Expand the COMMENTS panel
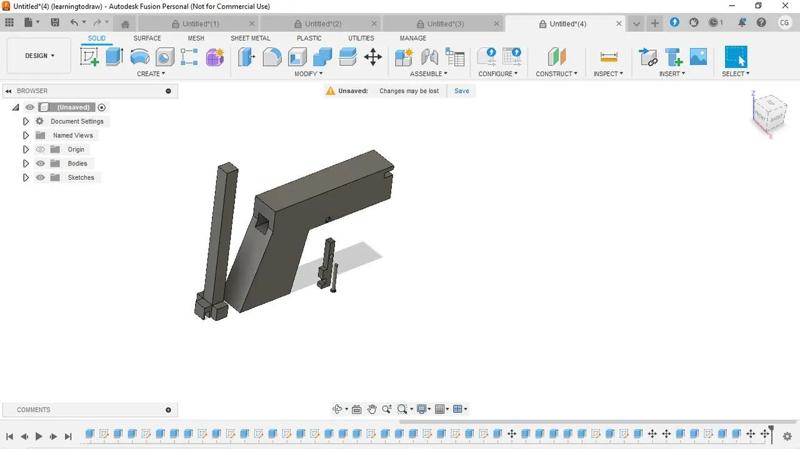 pos(168,410)
